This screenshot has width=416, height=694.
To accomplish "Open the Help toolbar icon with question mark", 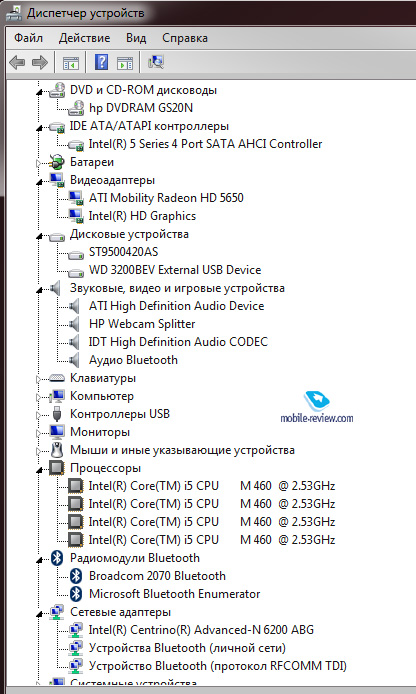I will pos(101,62).
